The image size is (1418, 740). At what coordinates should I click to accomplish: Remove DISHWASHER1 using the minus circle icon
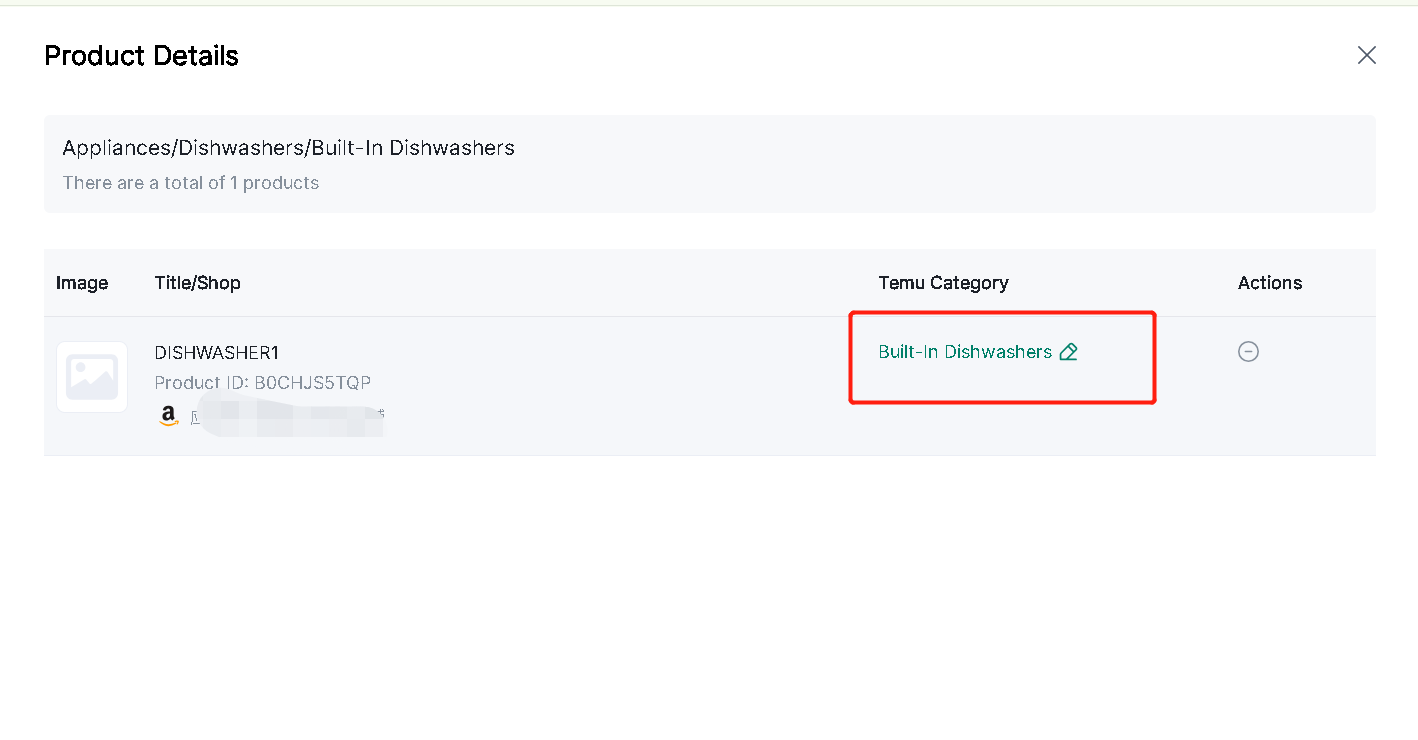pos(1248,351)
